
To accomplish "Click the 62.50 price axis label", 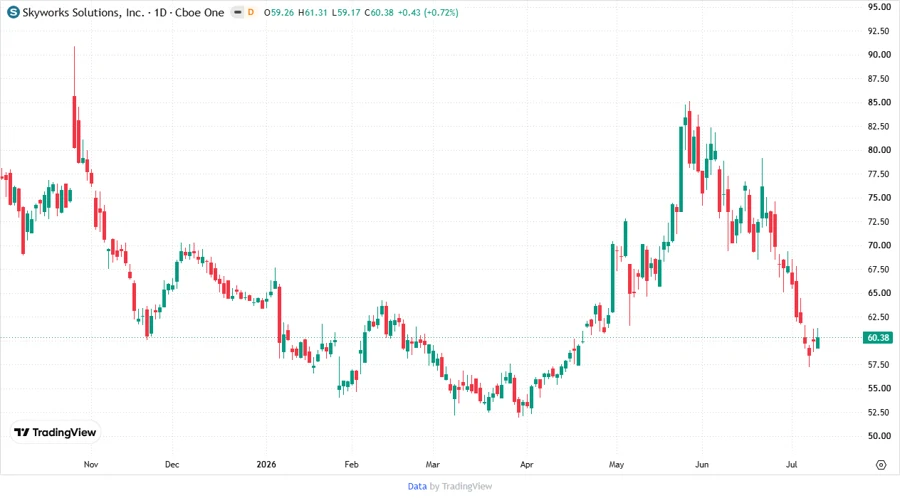I will point(879,317).
